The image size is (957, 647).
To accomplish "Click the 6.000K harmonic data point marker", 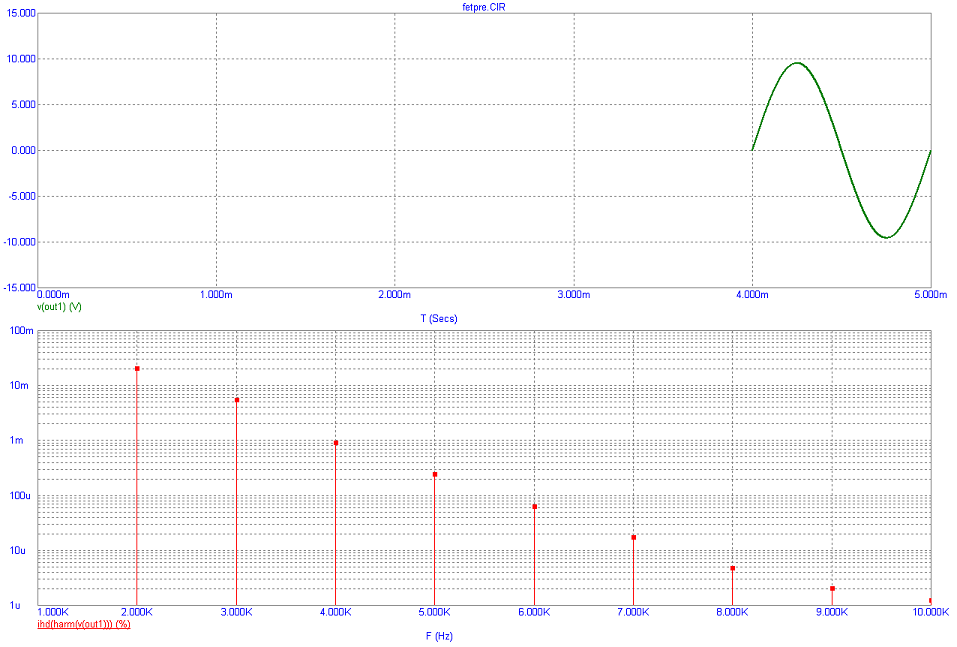I will point(535,507).
